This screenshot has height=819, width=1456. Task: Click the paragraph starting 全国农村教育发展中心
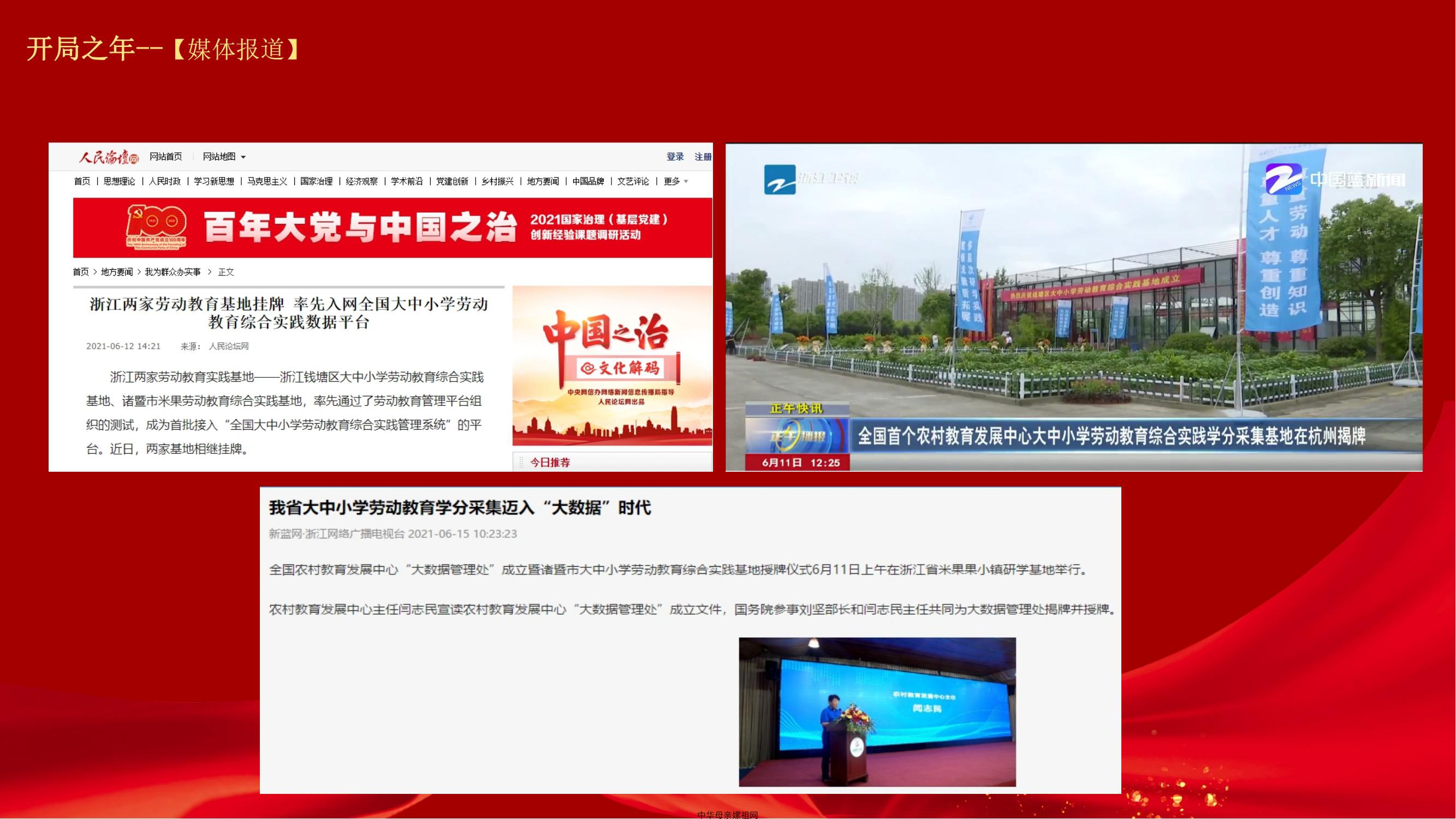tap(679, 569)
